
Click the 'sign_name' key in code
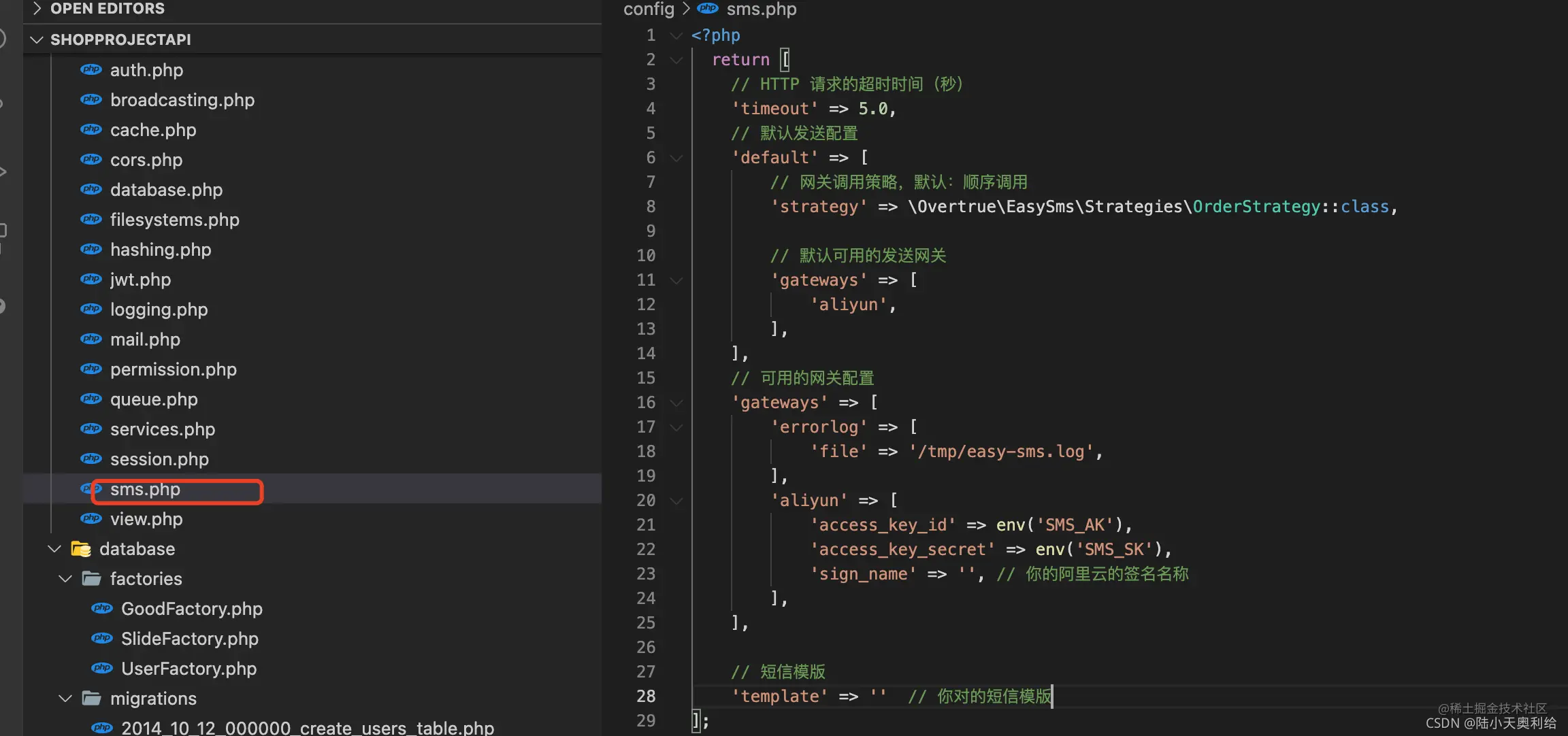tap(863, 574)
